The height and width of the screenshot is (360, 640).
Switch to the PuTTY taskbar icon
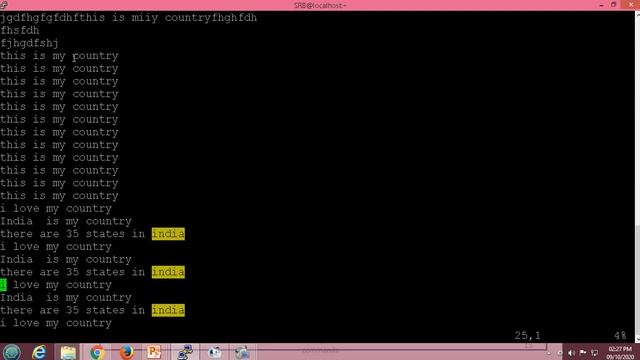coord(185,352)
